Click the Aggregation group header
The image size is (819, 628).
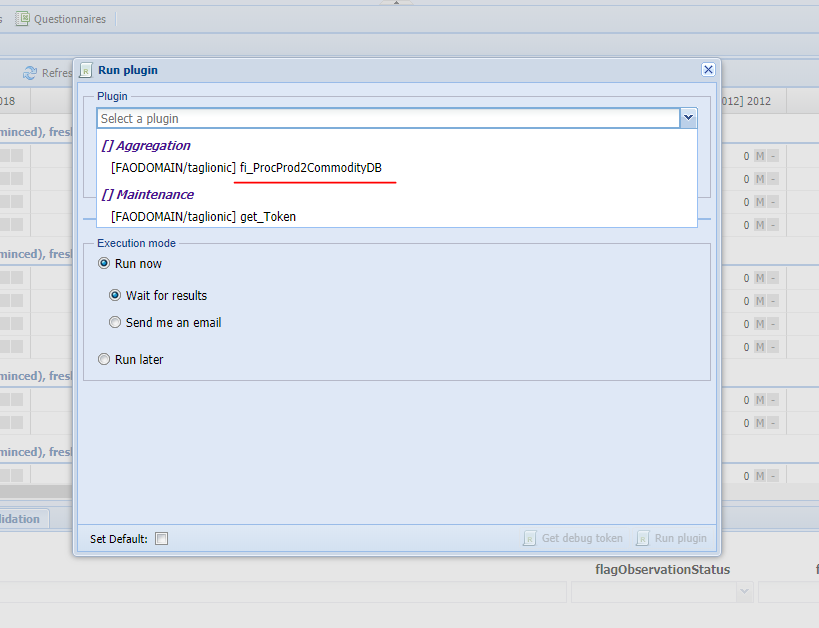pos(146,146)
